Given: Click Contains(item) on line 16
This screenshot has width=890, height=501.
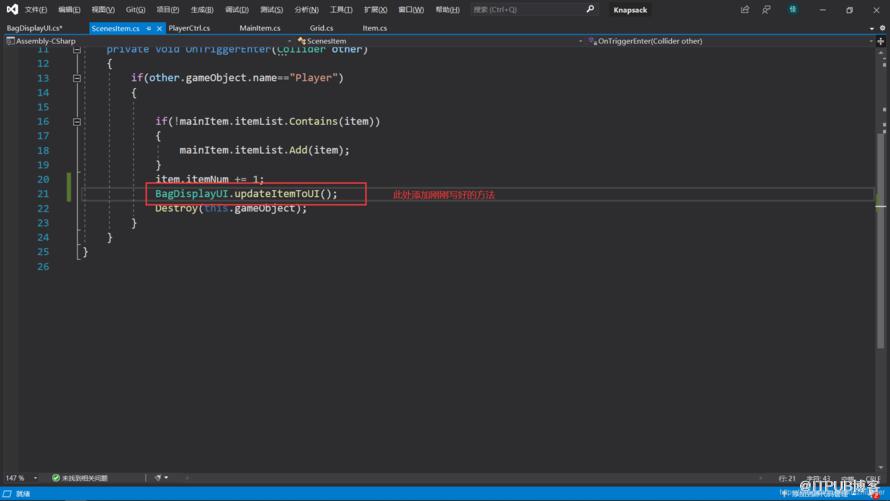Looking at the screenshot, I should point(331,121).
